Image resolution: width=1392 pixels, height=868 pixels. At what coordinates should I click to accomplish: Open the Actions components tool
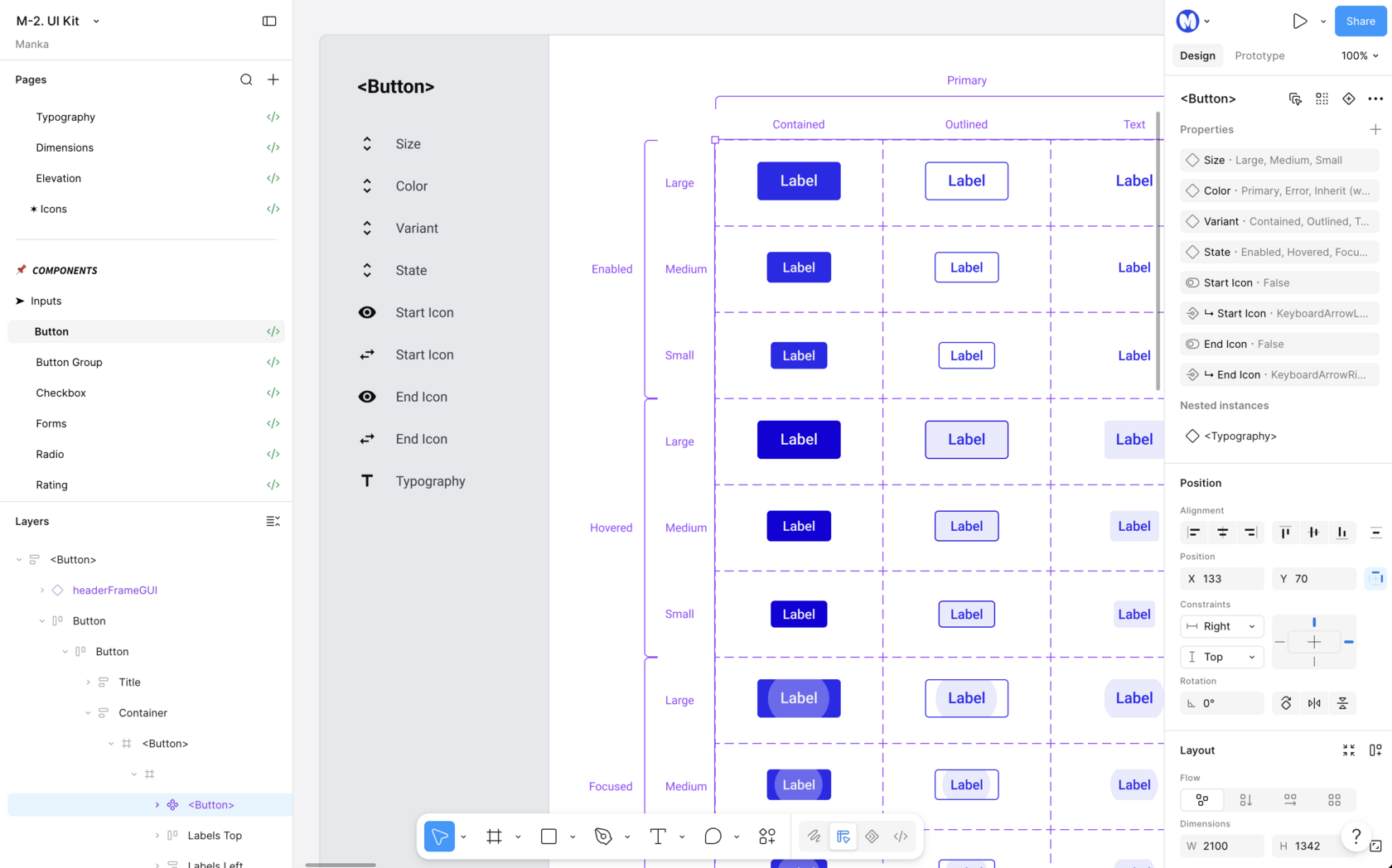(767, 837)
